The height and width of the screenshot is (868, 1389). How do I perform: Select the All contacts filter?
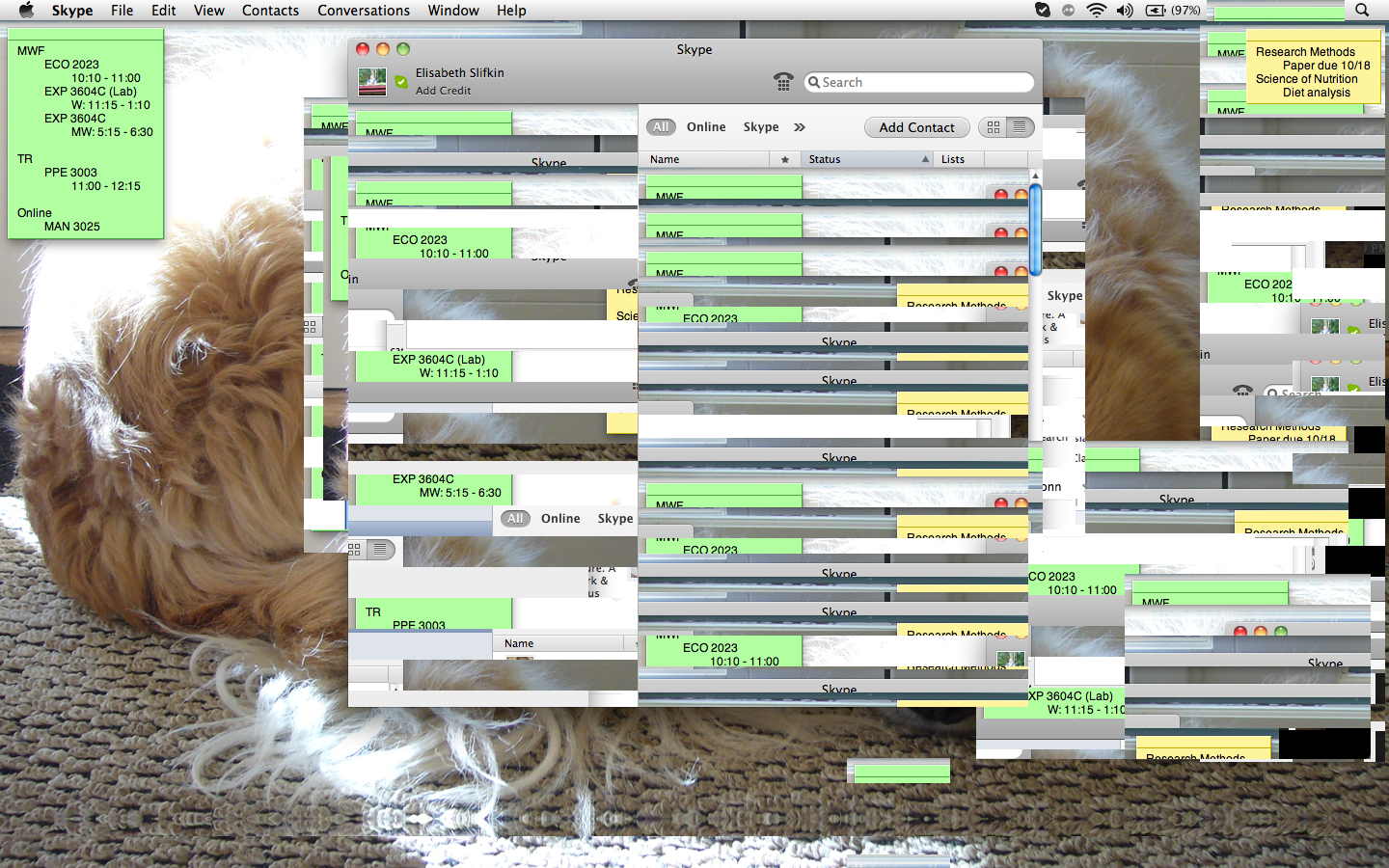[661, 127]
